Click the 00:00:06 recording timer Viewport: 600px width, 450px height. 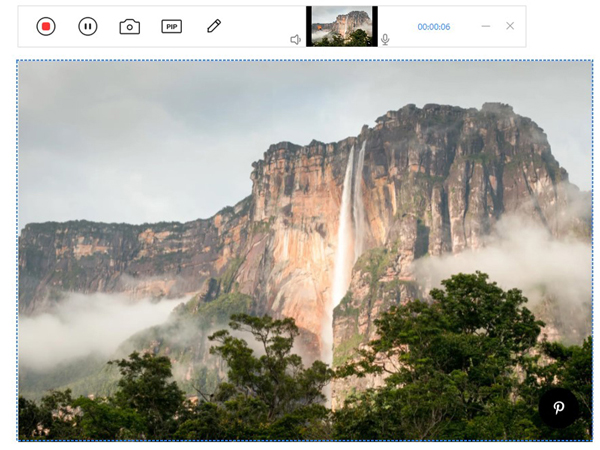click(x=433, y=27)
